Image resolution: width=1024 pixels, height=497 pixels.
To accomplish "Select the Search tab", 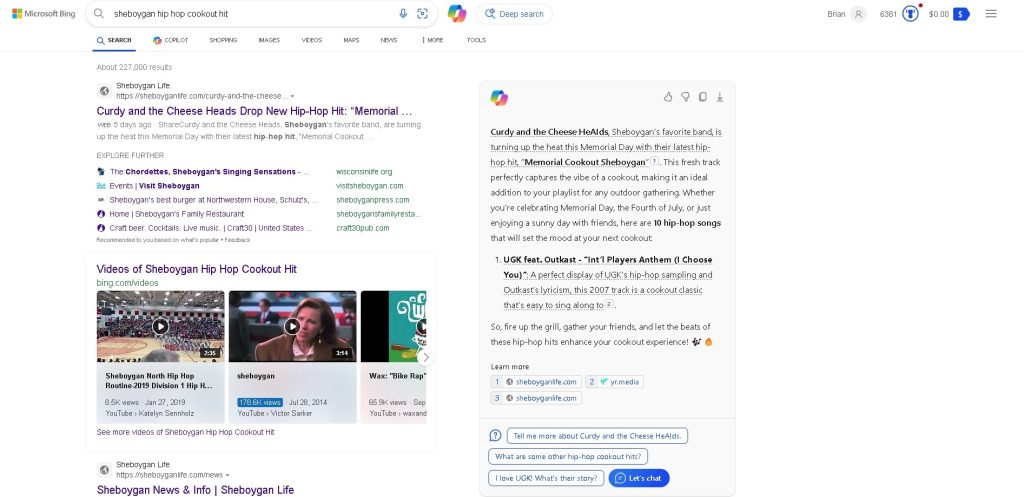I will tap(114, 40).
